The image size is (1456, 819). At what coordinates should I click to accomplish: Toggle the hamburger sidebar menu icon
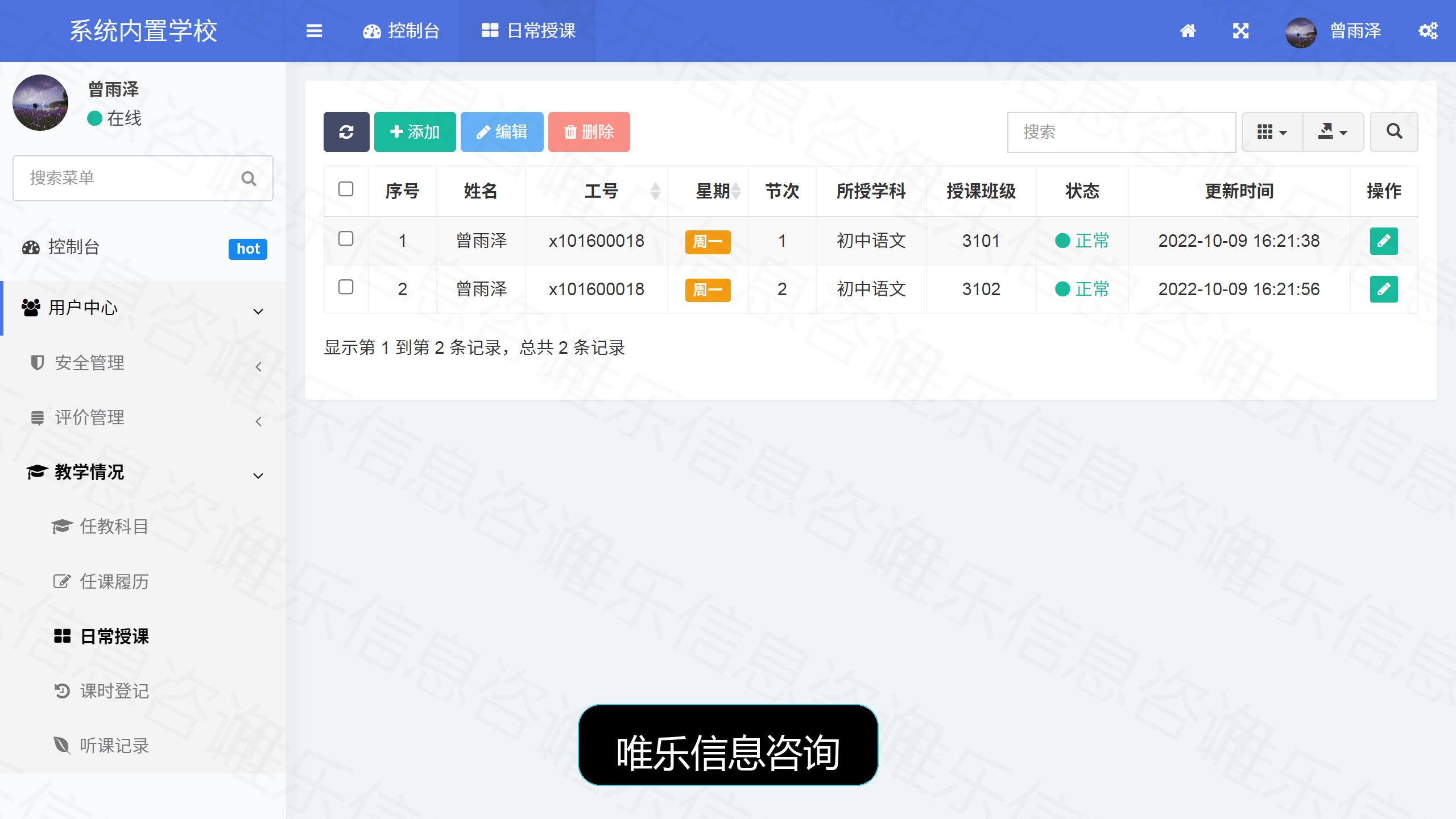click(x=314, y=31)
